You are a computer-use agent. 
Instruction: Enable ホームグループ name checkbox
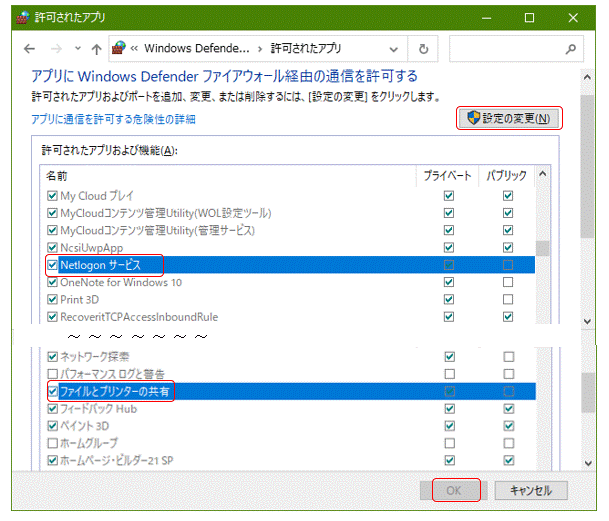[52, 443]
